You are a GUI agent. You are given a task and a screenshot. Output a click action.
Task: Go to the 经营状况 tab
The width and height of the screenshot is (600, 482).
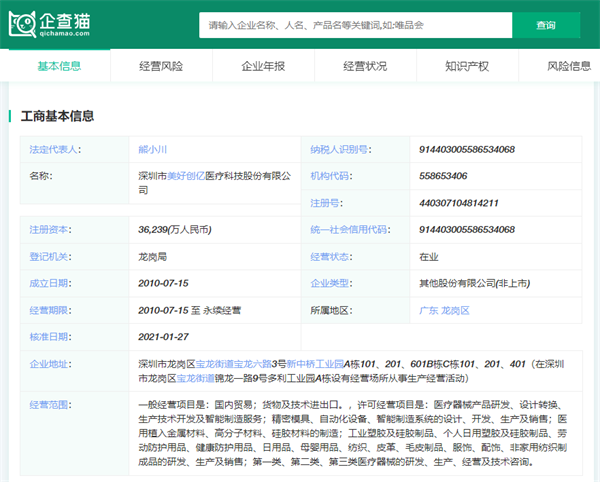click(365, 67)
